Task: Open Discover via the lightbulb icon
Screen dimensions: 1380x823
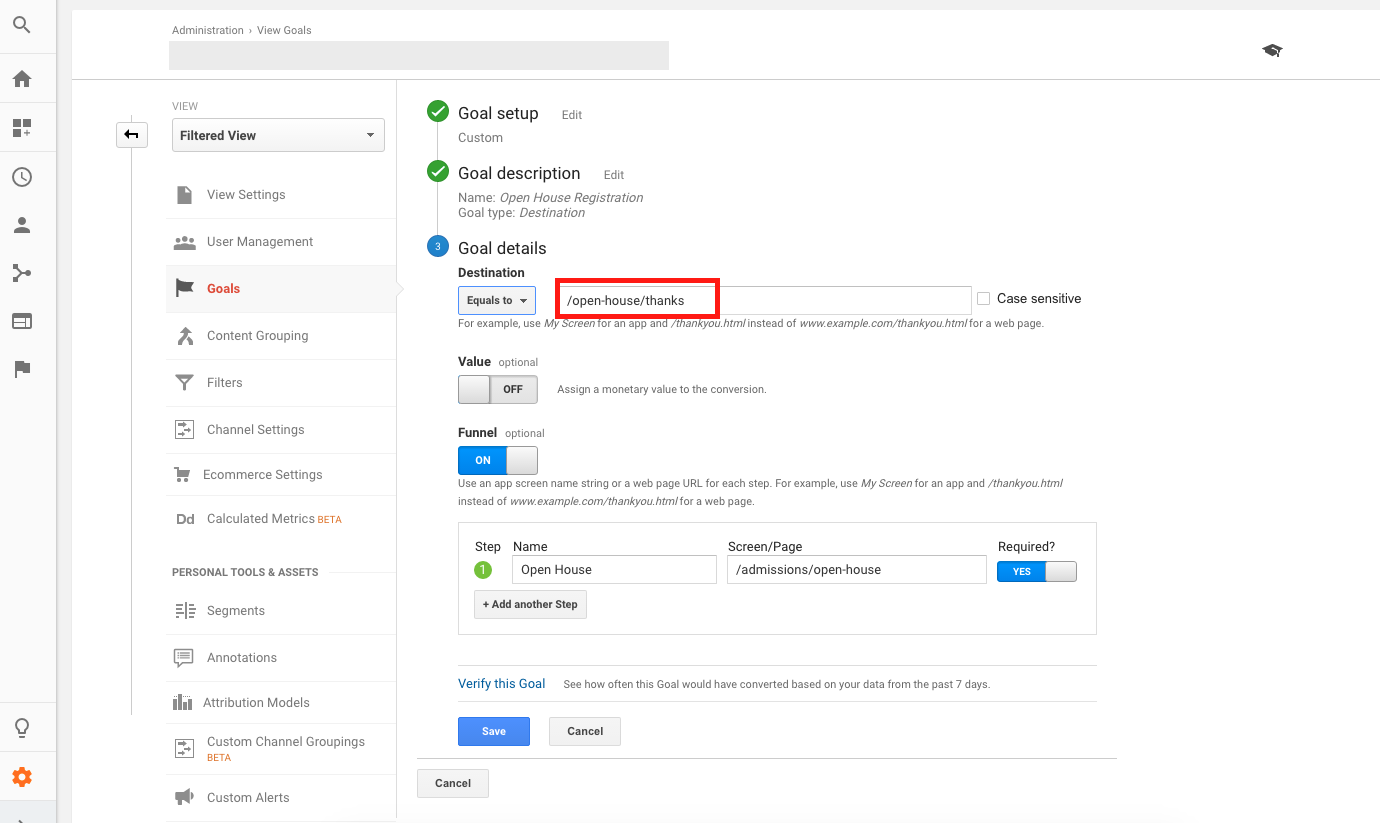Action: (22, 730)
